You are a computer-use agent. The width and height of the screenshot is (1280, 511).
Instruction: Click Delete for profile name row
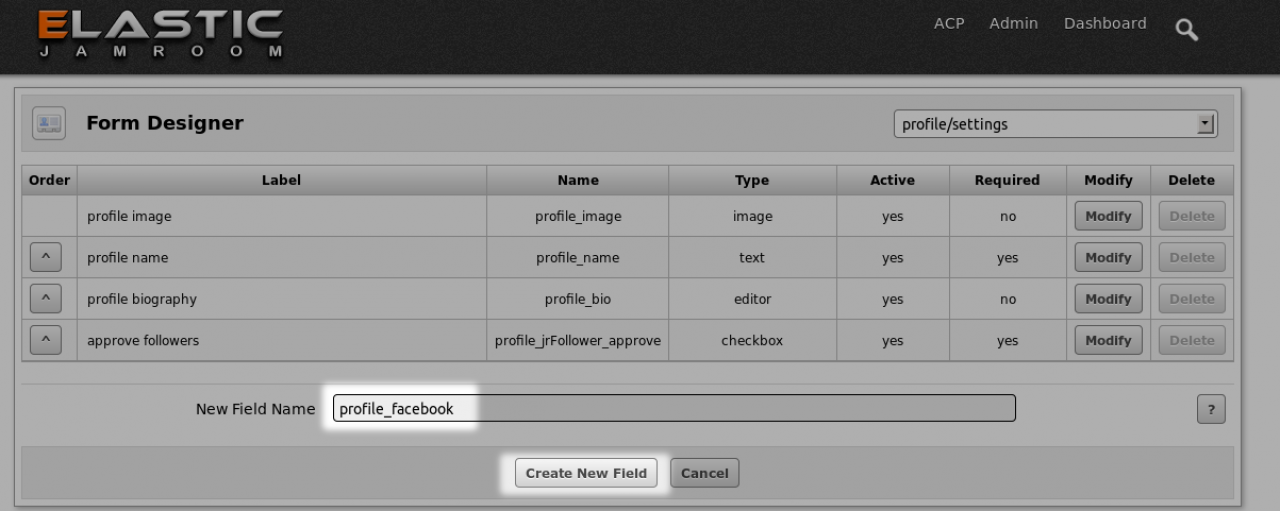point(1192,257)
